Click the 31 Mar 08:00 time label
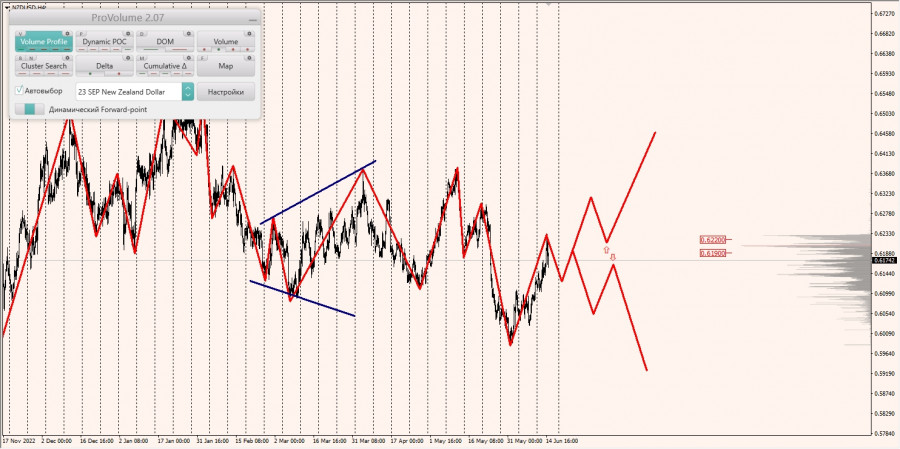This screenshot has height=449, width=900. pyautogui.click(x=368, y=441)
